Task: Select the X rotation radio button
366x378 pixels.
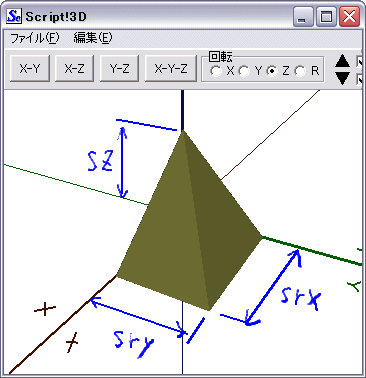Action: click(x=216, y=71)
